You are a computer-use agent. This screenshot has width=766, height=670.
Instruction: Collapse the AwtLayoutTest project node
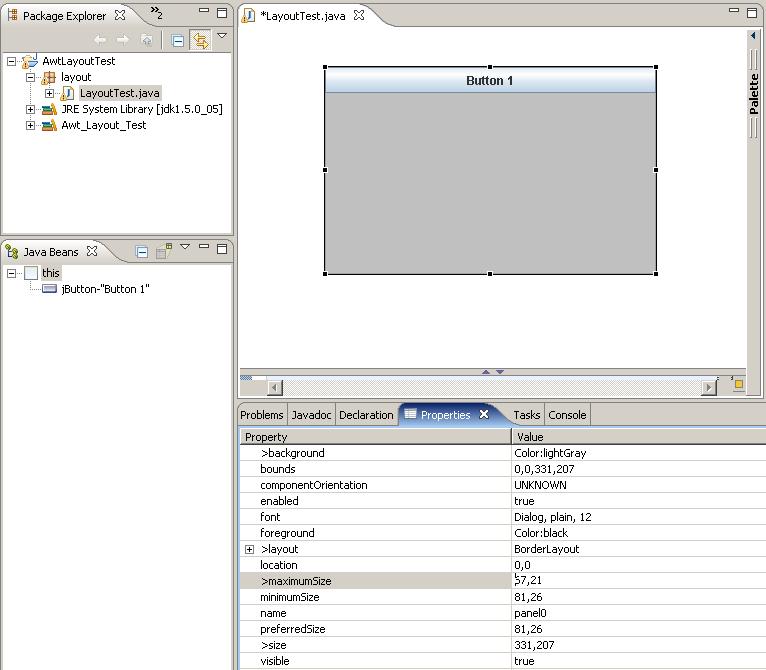12,61
